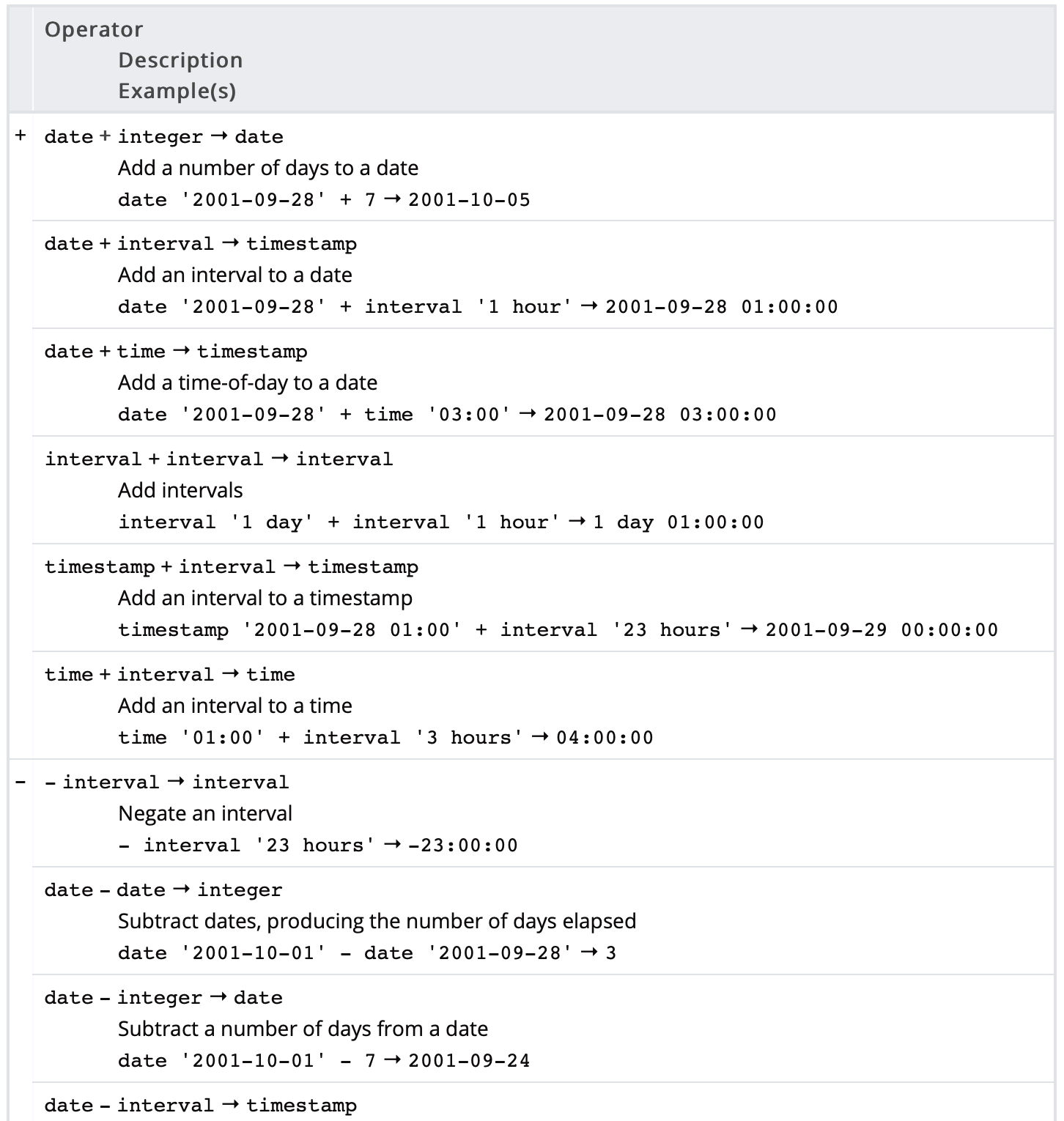Click the example resulting in 2001-10-05

tap(324, 199)
